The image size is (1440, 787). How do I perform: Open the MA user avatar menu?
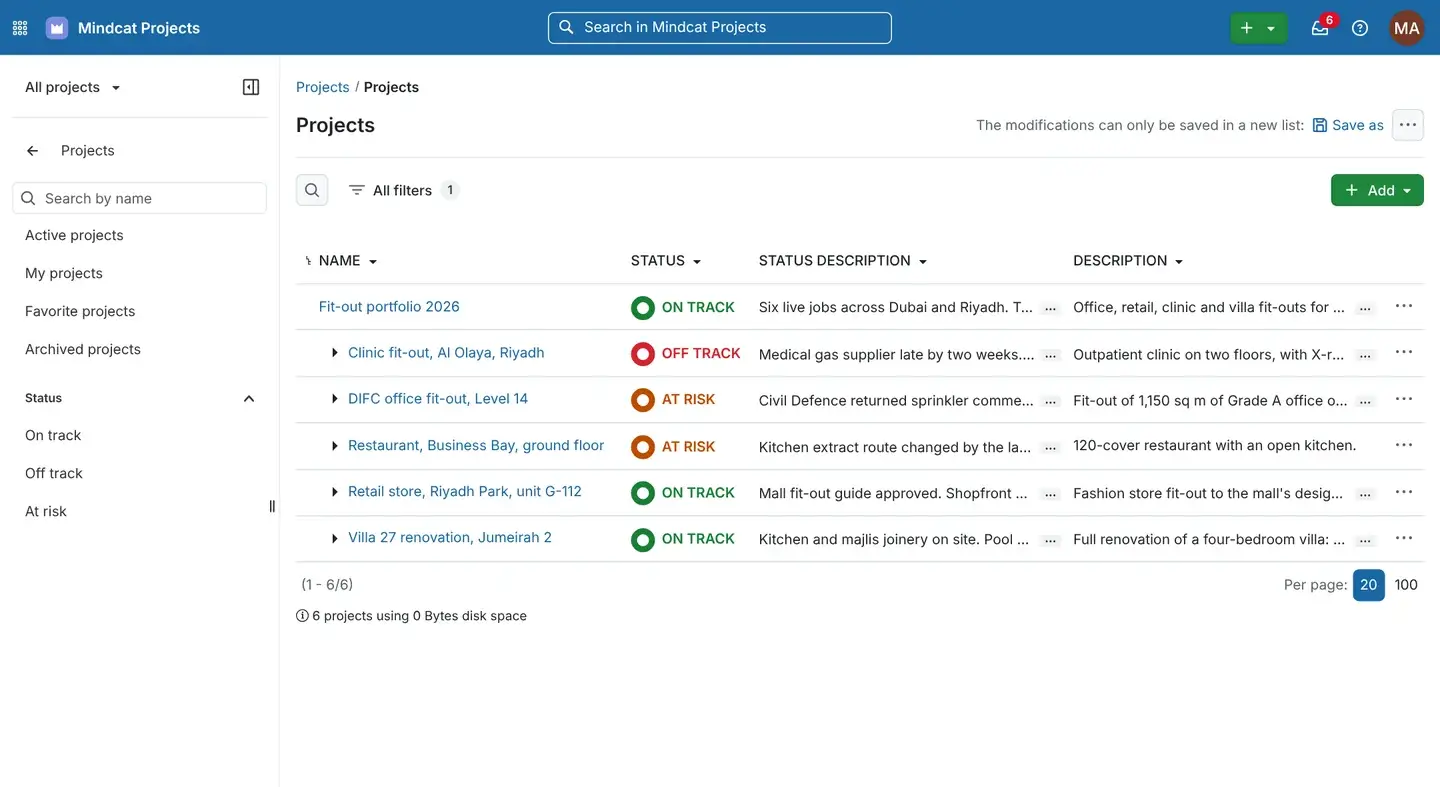[x=1407, y=28]
